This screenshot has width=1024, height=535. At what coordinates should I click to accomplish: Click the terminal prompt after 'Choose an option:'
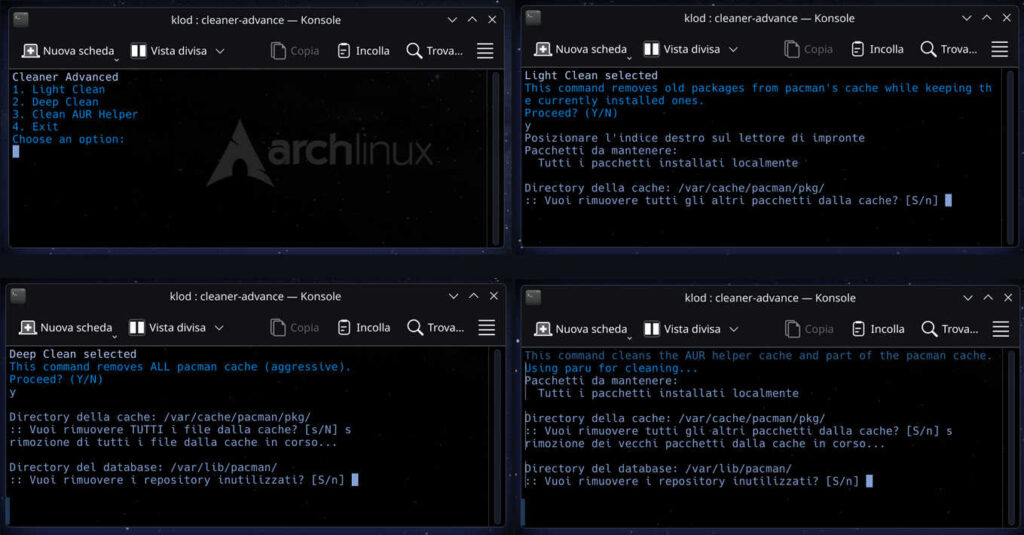tap(16, 152)
